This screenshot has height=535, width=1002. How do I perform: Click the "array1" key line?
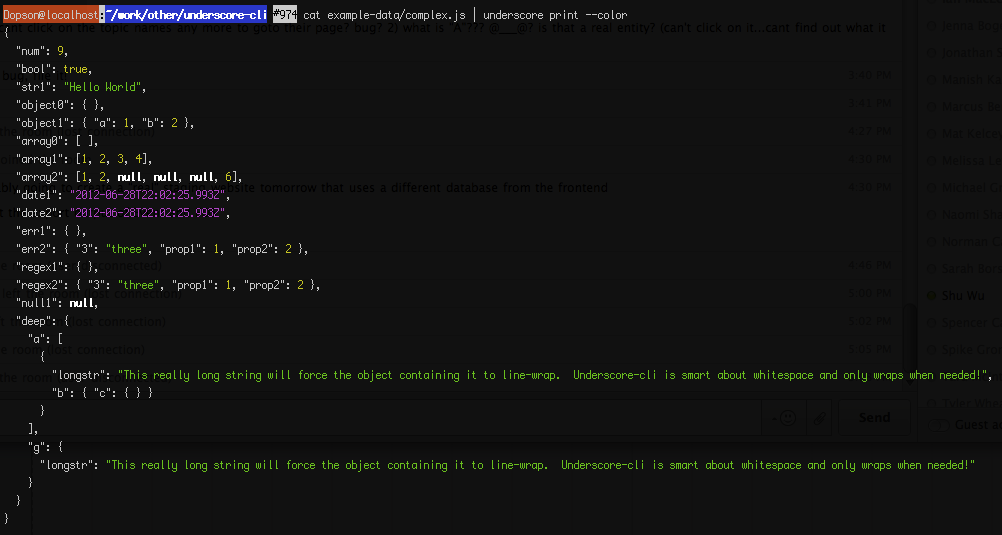(84, 159)
